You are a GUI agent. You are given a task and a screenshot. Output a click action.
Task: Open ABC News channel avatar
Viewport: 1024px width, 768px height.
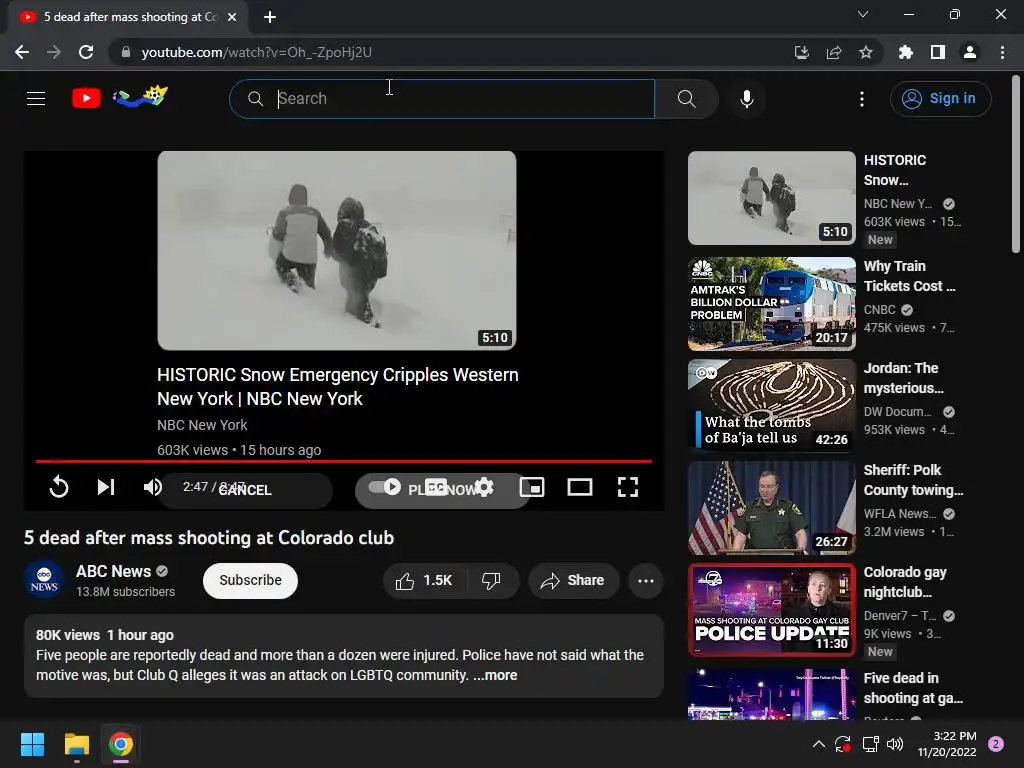[44, 580]
